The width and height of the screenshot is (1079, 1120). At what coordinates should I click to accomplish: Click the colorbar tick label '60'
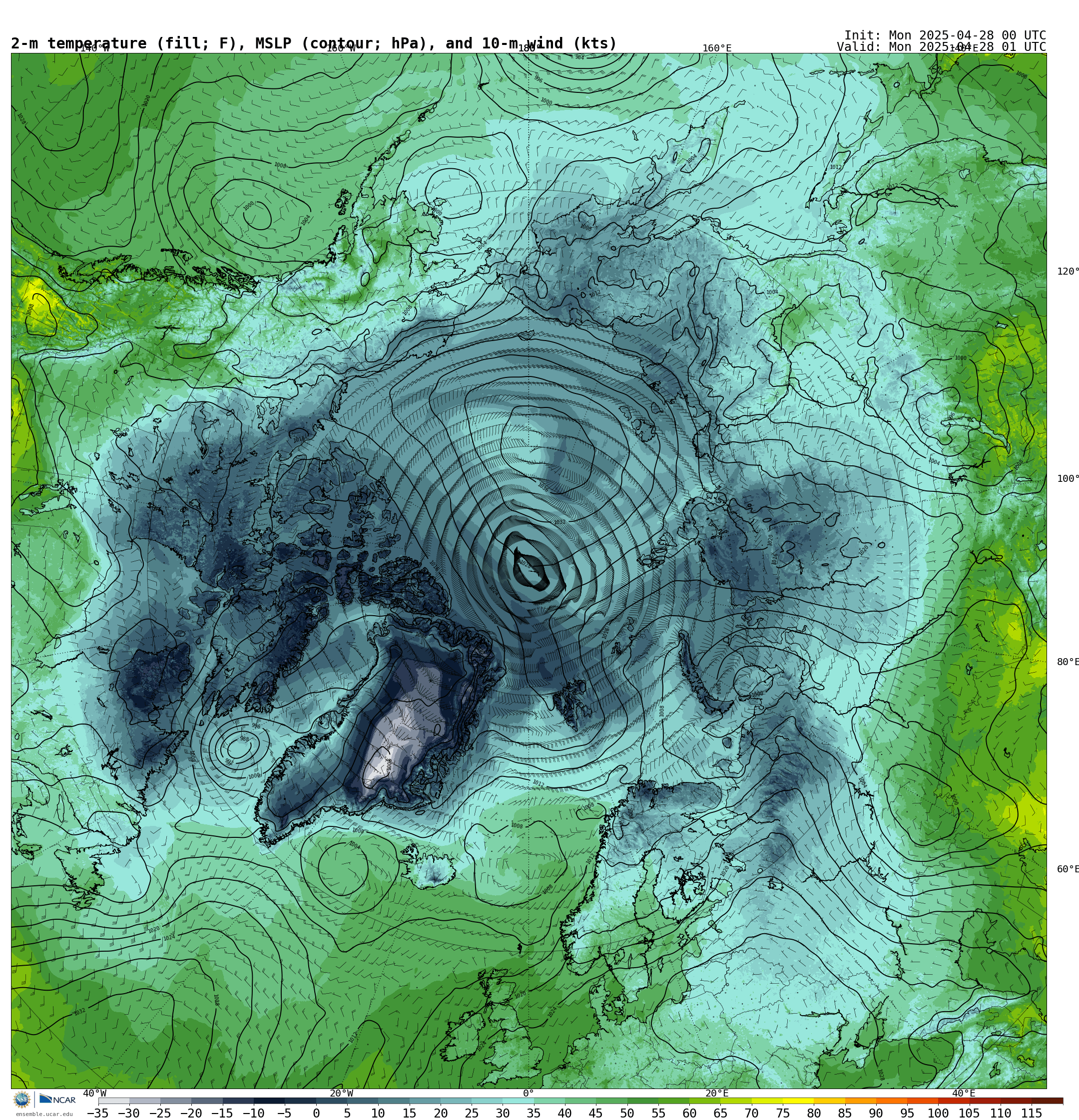pos(689,1113)
